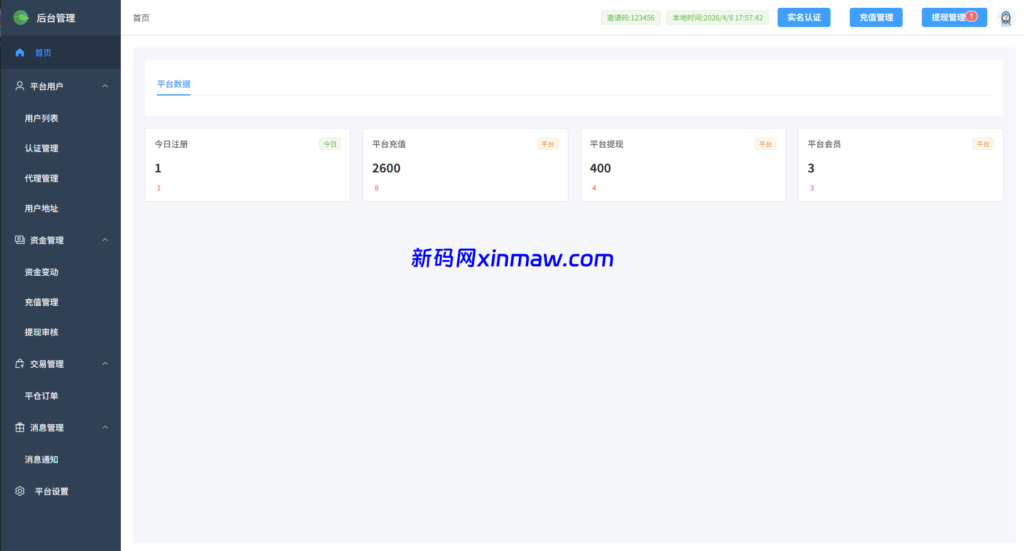This screenshot has width=1024, height=551.
Task: Click the 实名认证 button
Action: point(804,18)
